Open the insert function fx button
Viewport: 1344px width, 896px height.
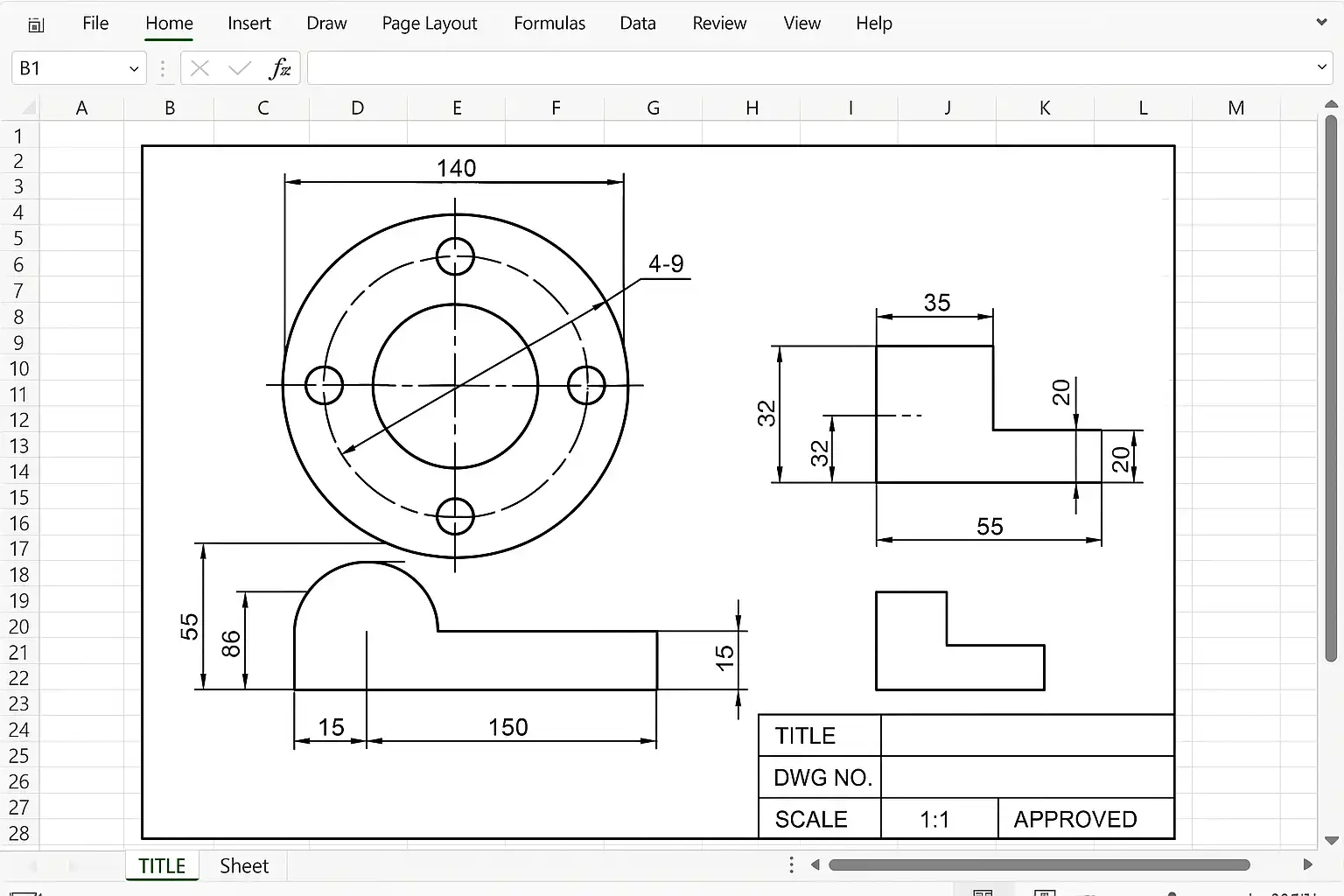280,68
